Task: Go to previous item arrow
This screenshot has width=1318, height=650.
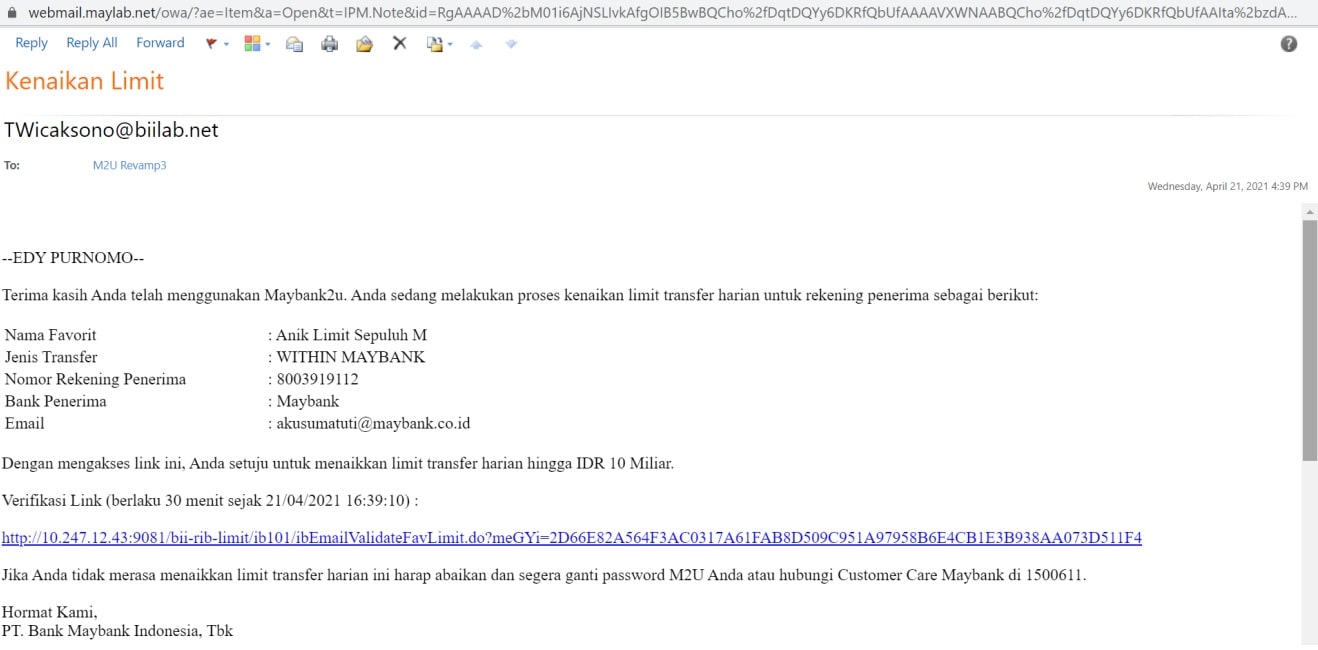Action: [476, 44]
